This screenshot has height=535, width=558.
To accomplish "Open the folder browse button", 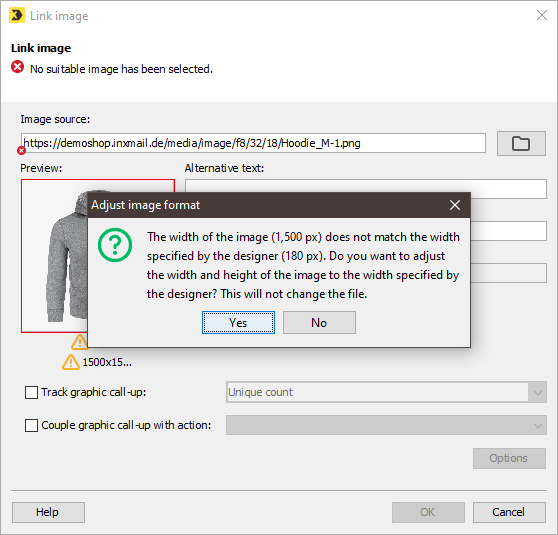I will (x=521, y=143).
